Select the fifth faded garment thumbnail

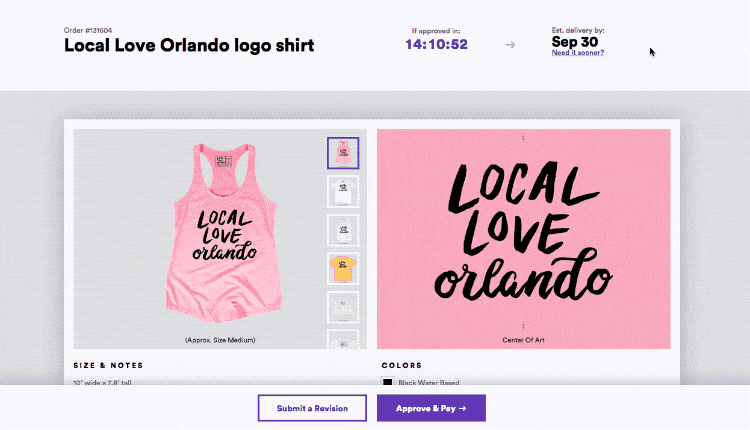(x=343, y=308)
